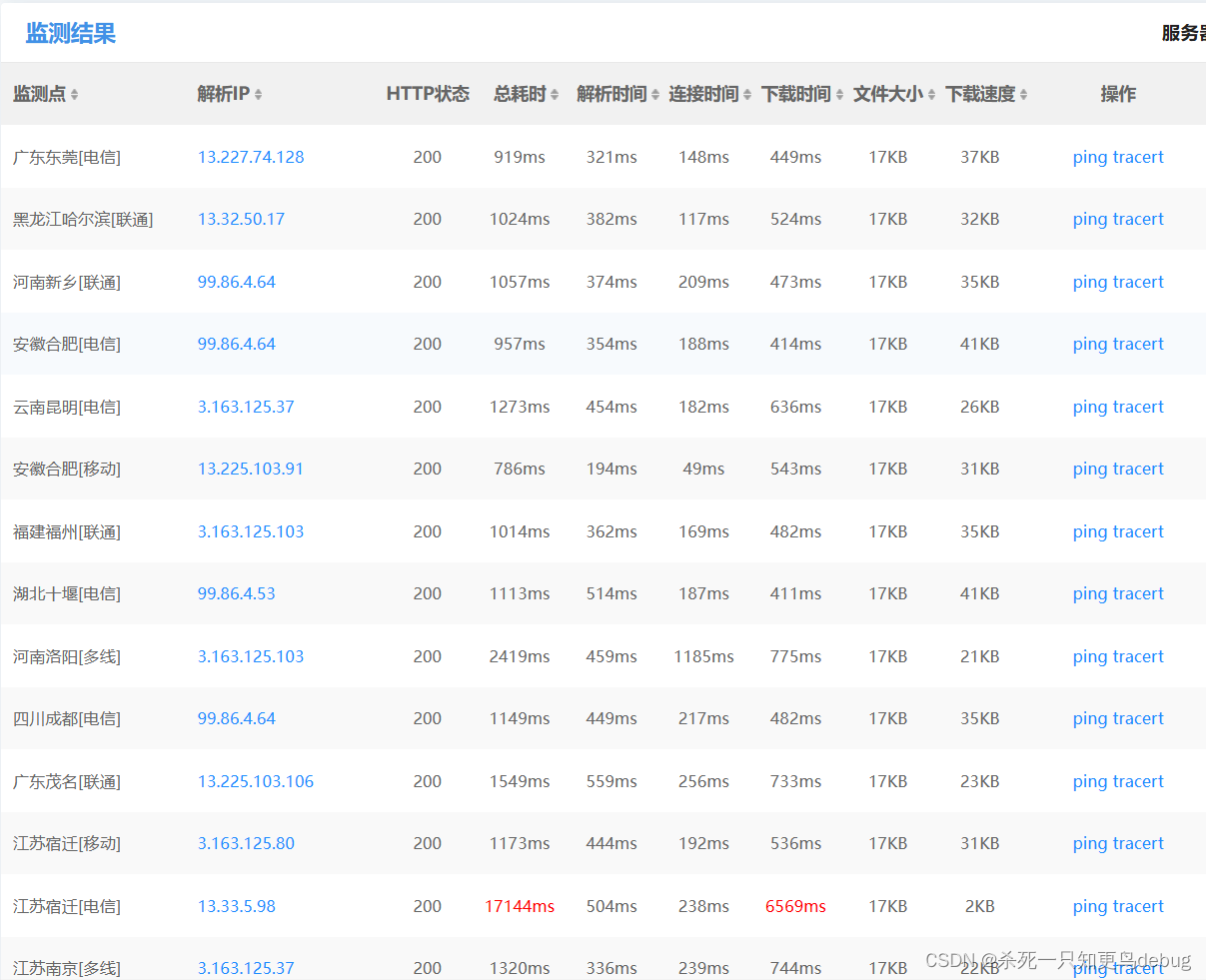Click monitor point 黑龙江哈尔滨[联通]
Viewport: 1206px width, 980px height.
(x=83, y=219)
